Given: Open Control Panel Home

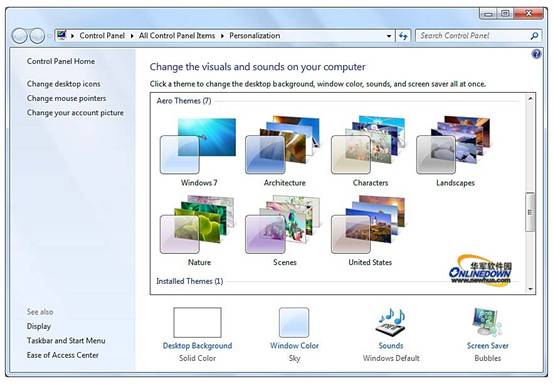Looking at the screenshot, I should (x=61, y=61).
